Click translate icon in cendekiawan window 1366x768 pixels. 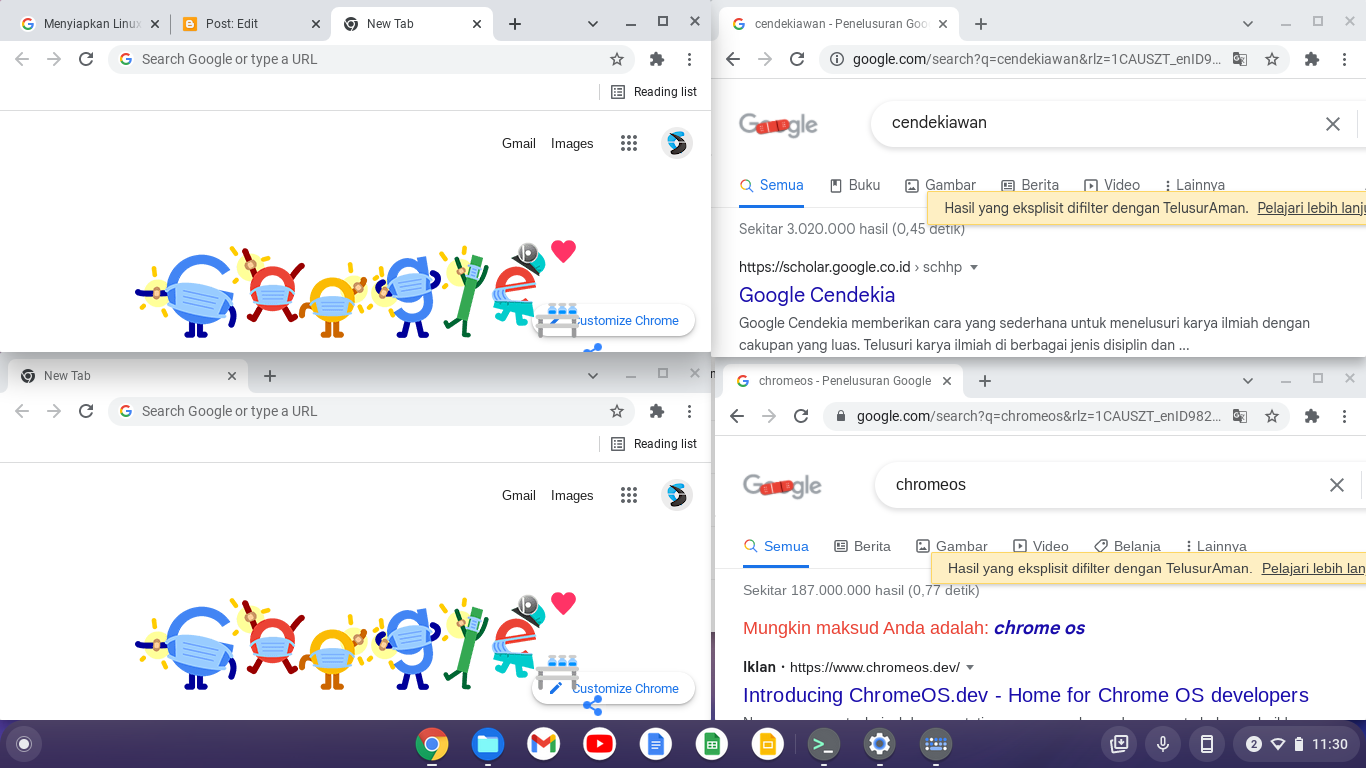(1240, 59)
